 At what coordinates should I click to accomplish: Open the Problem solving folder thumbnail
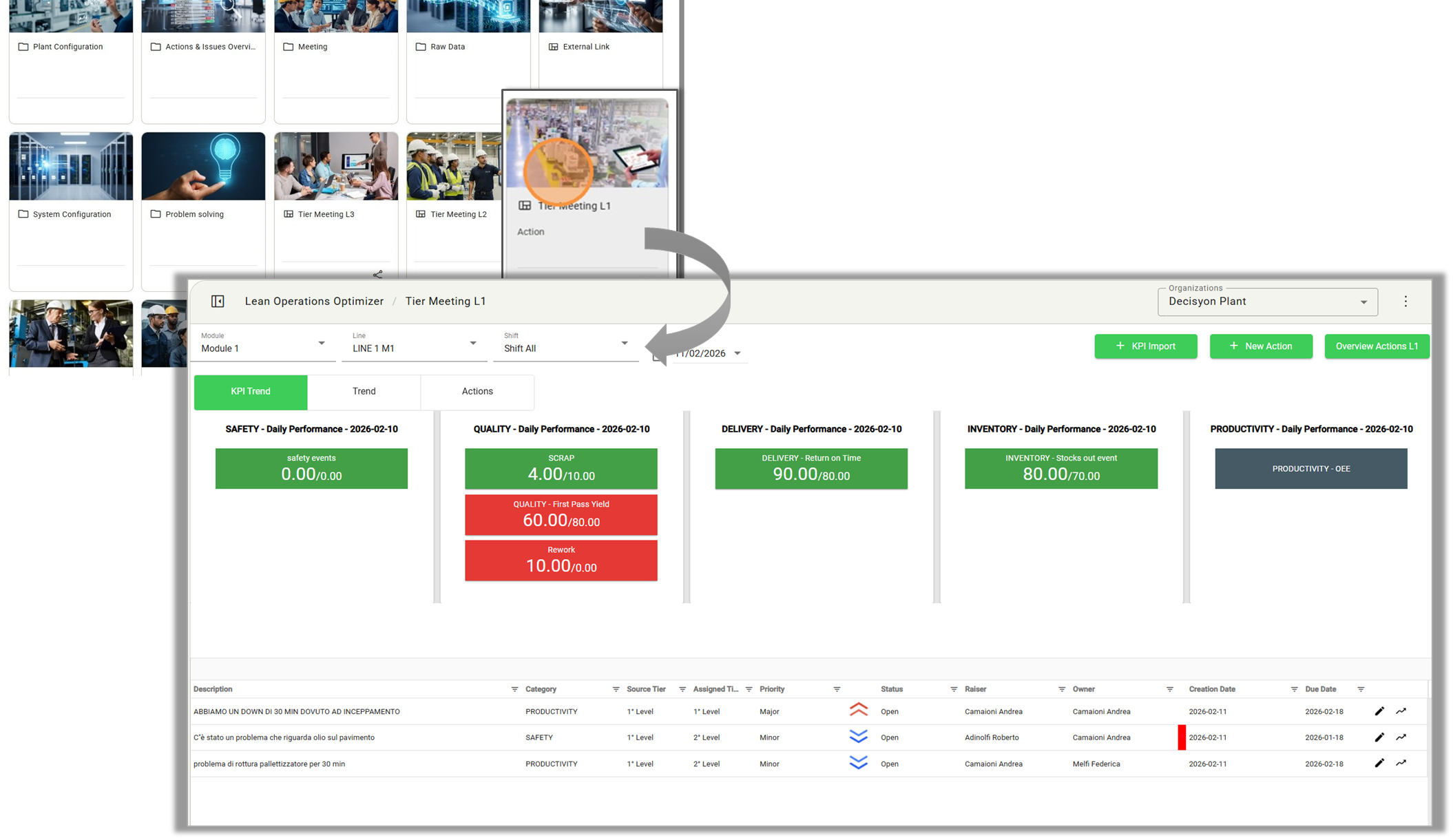(203, 167)
